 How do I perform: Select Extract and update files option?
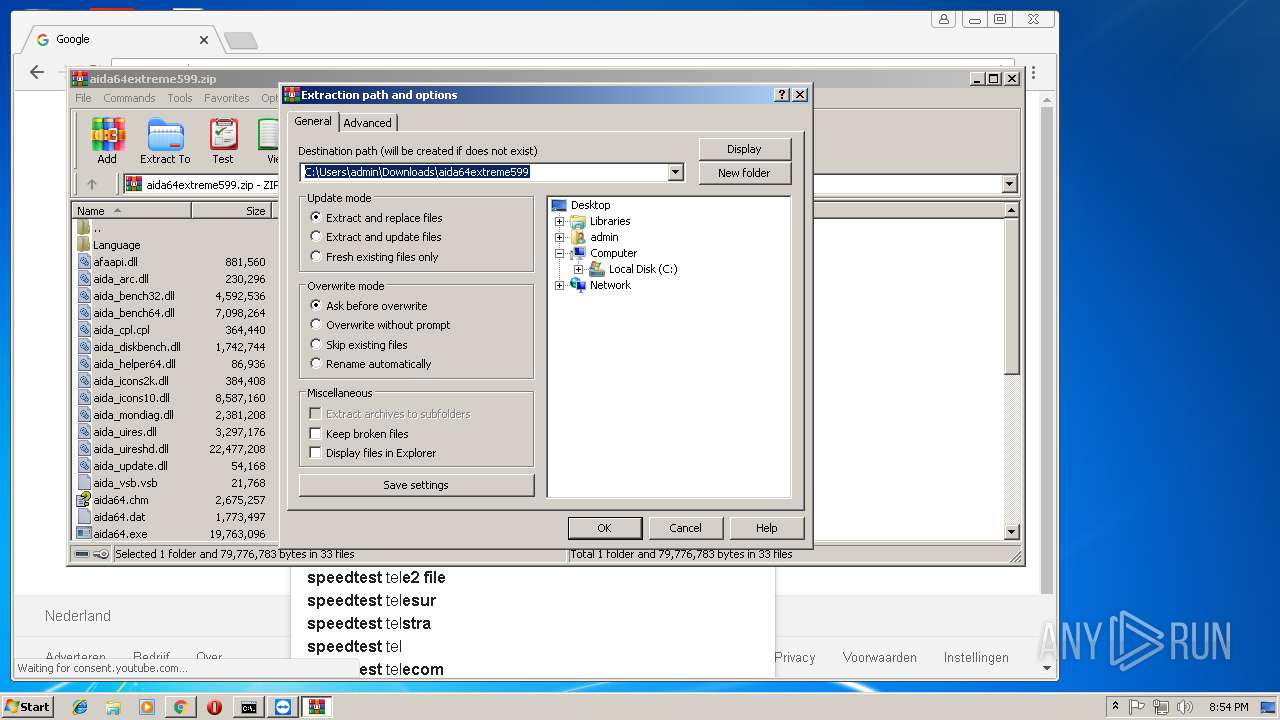click(316, 237)
